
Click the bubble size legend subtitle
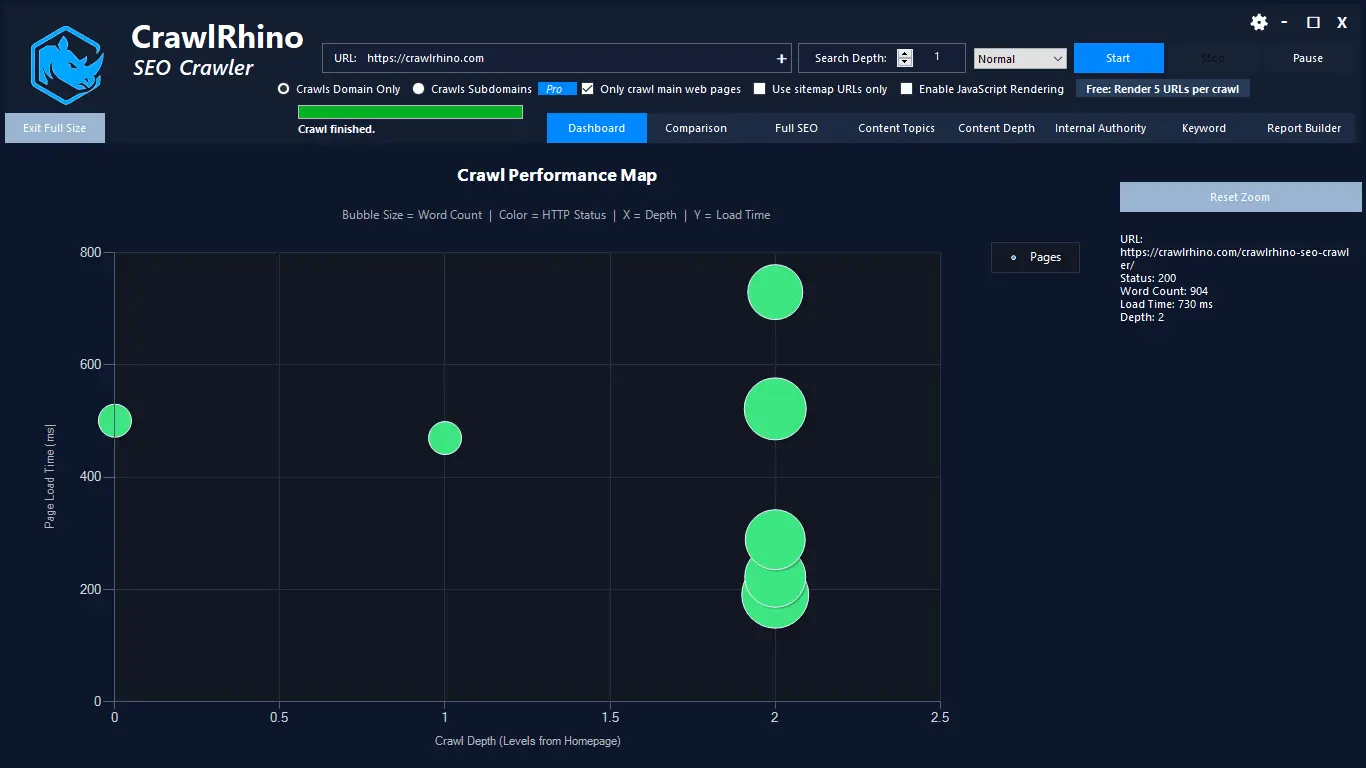pos(556,215)
